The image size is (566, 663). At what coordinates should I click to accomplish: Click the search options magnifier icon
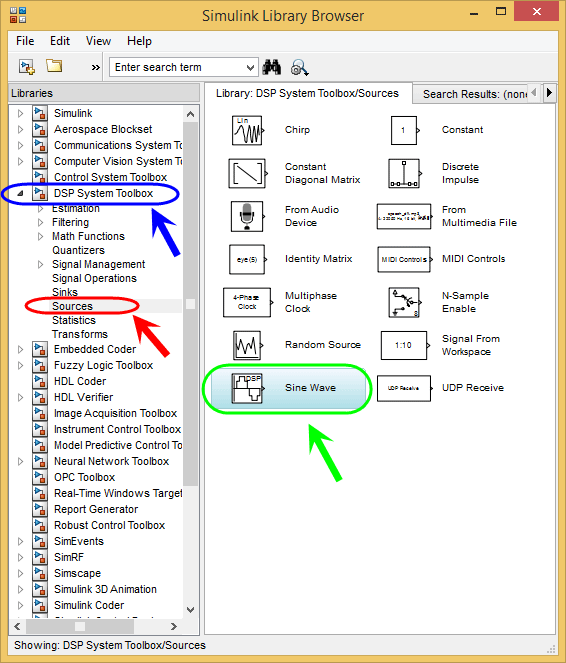click(x=299, y=68)
